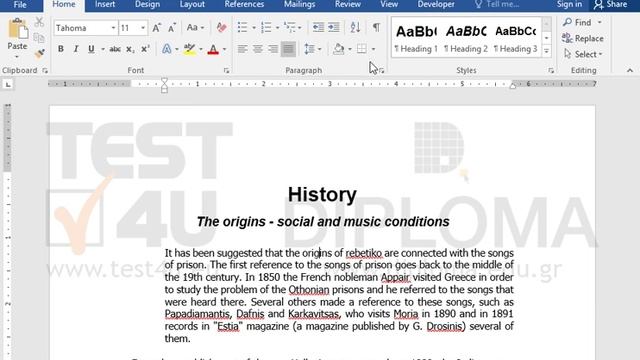
Task: Align text right
Action: pyautogui.click(x=273, y=49)
